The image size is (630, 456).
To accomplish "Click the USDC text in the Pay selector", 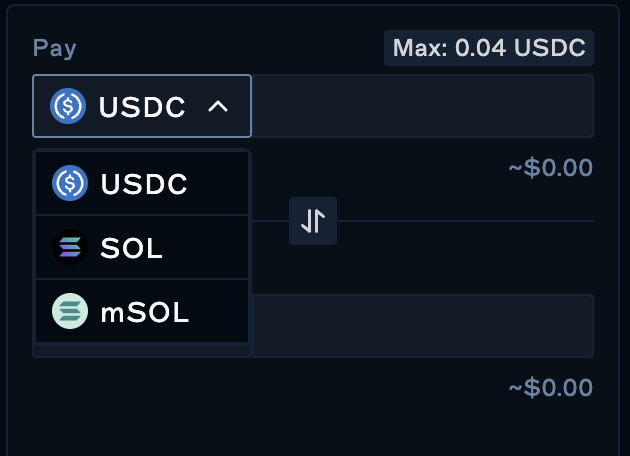I will click(142, 107).
